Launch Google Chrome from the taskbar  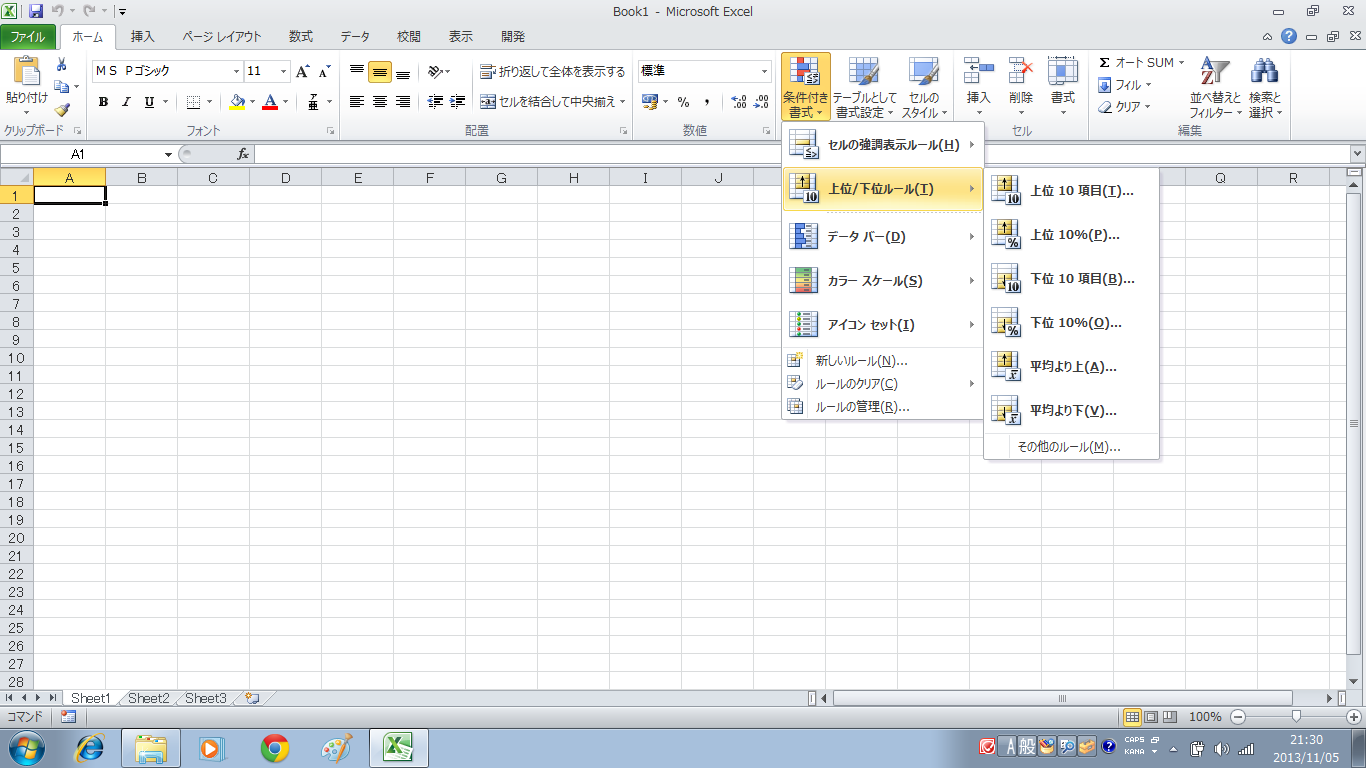pos(275,747)
